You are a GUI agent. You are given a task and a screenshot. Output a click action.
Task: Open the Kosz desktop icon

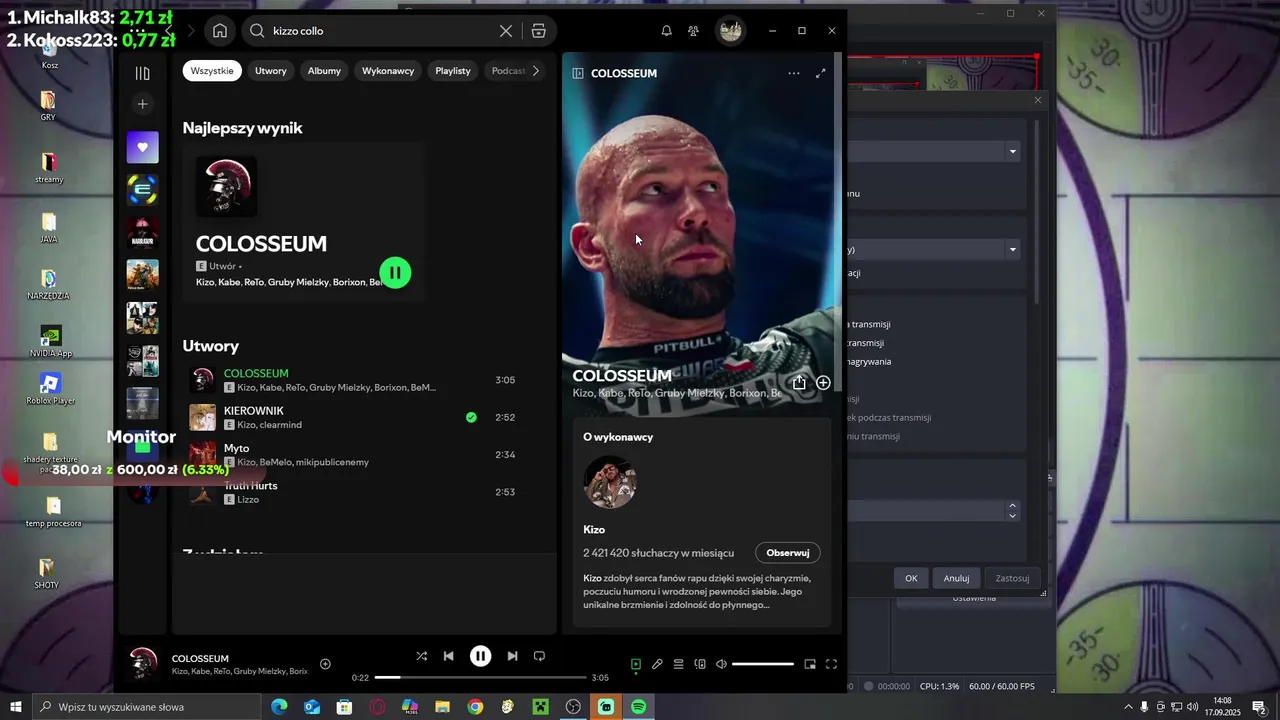point(49,53)
